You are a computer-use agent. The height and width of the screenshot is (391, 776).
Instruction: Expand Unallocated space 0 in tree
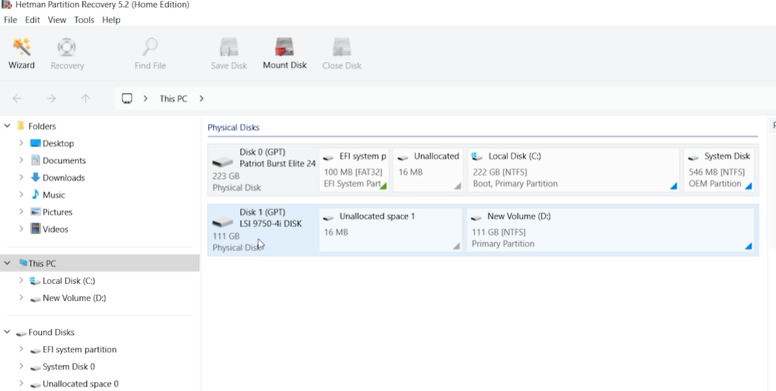[x=21, y=384]
